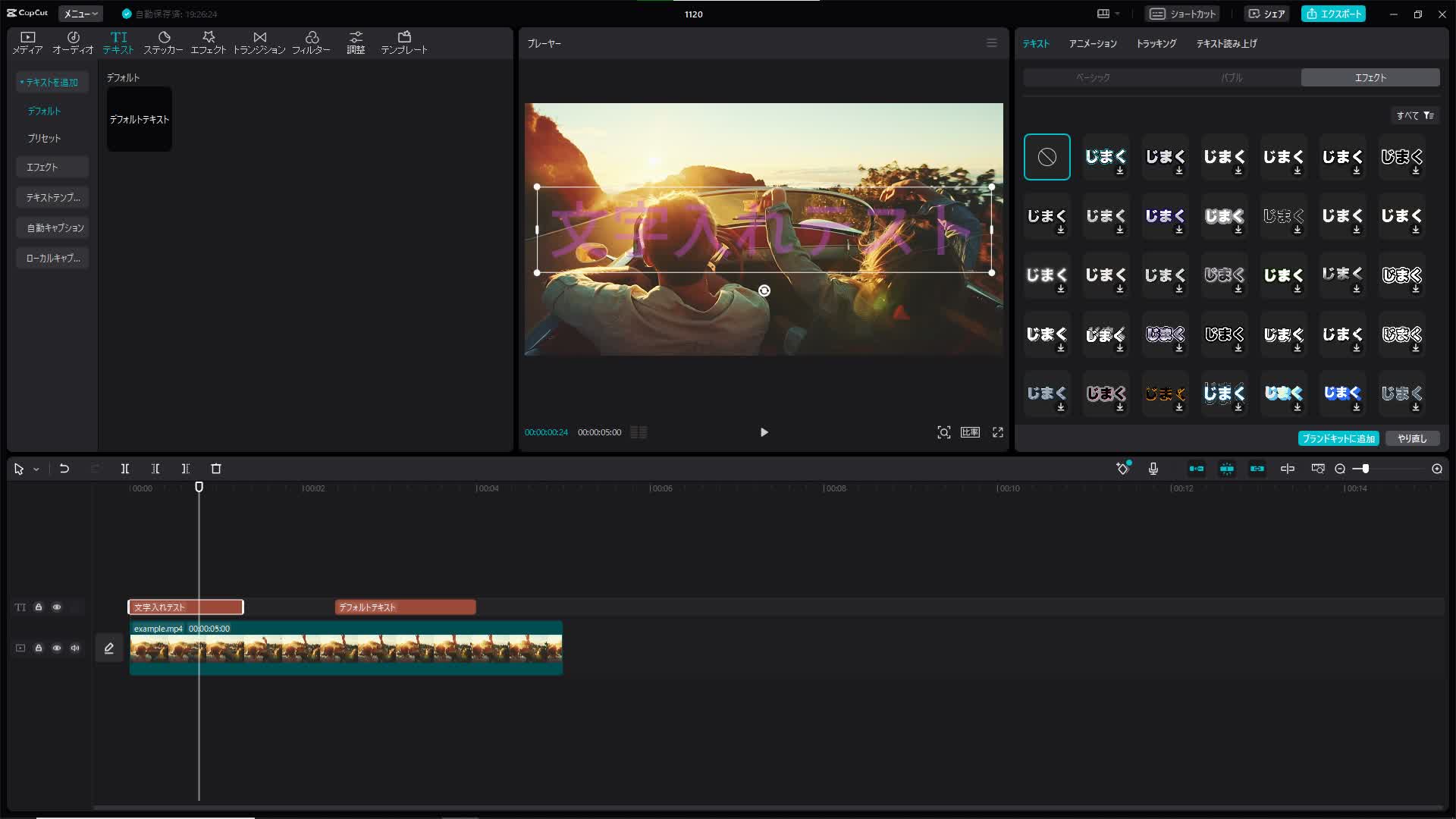Hide the text track with eye icon
Screen dimensions: 1456x819
[x=57, y=607]
